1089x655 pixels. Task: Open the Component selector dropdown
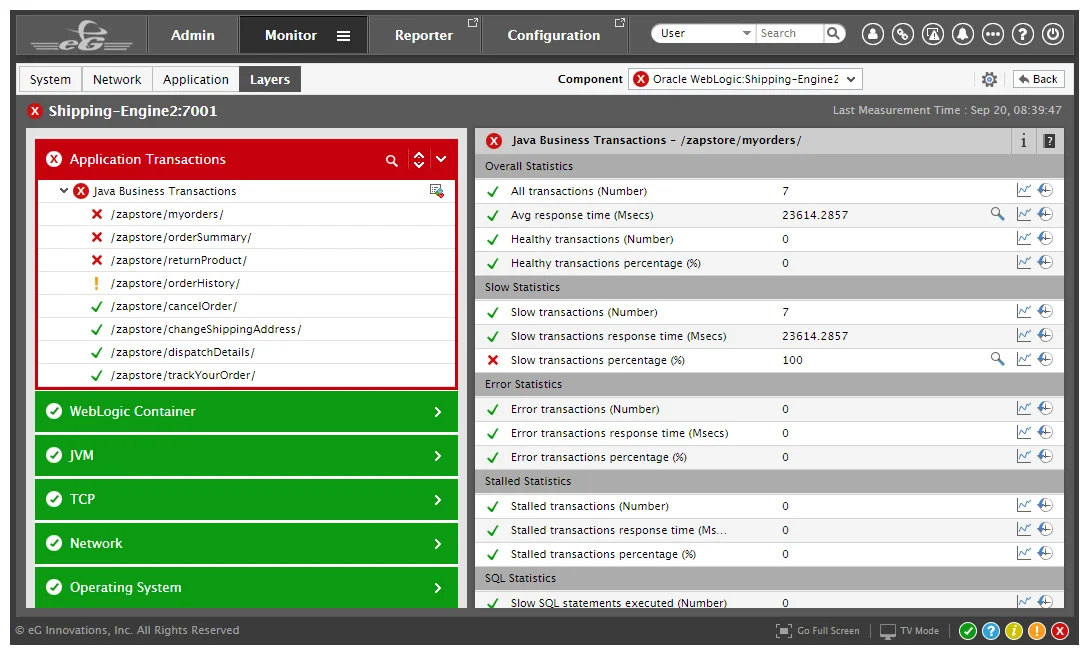745,79
